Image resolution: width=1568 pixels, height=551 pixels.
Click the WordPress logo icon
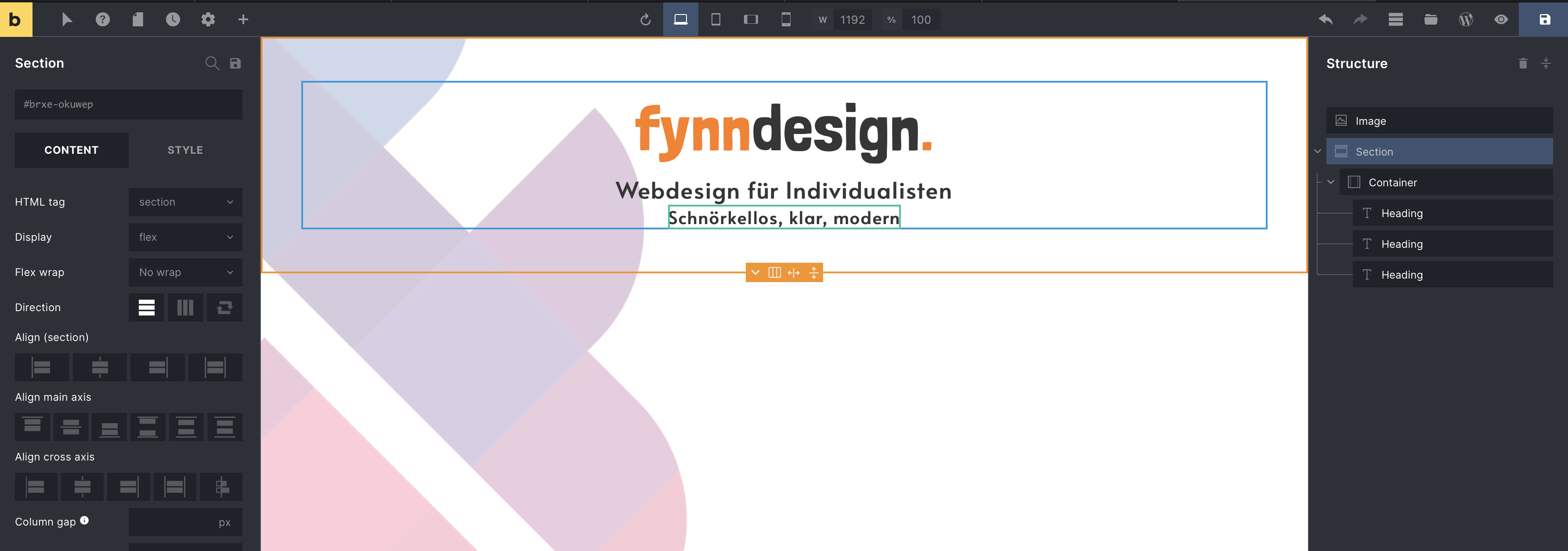1466,19
